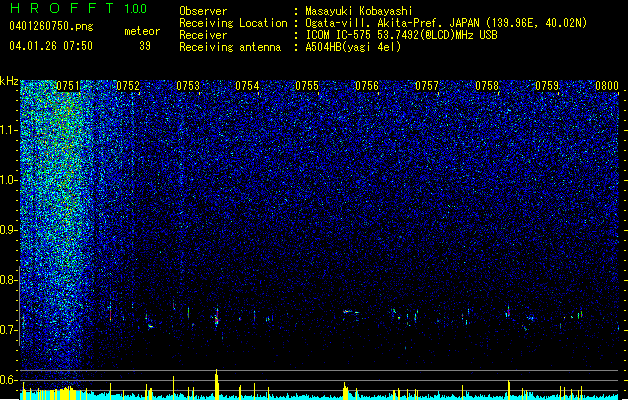Click the 0753 time marker

coord(188,86)
